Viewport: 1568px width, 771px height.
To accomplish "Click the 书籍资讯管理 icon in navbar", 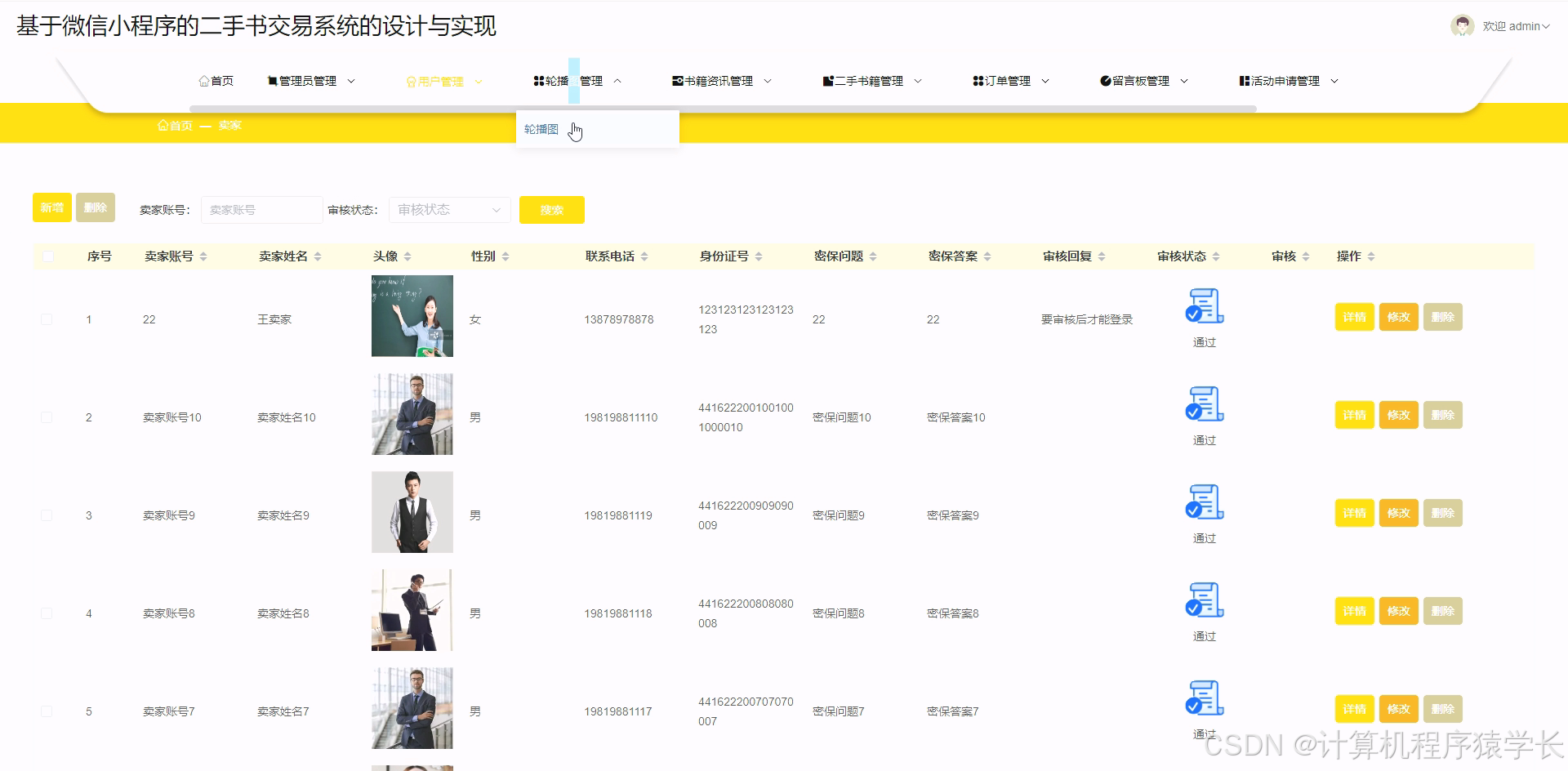I will 676,80.
